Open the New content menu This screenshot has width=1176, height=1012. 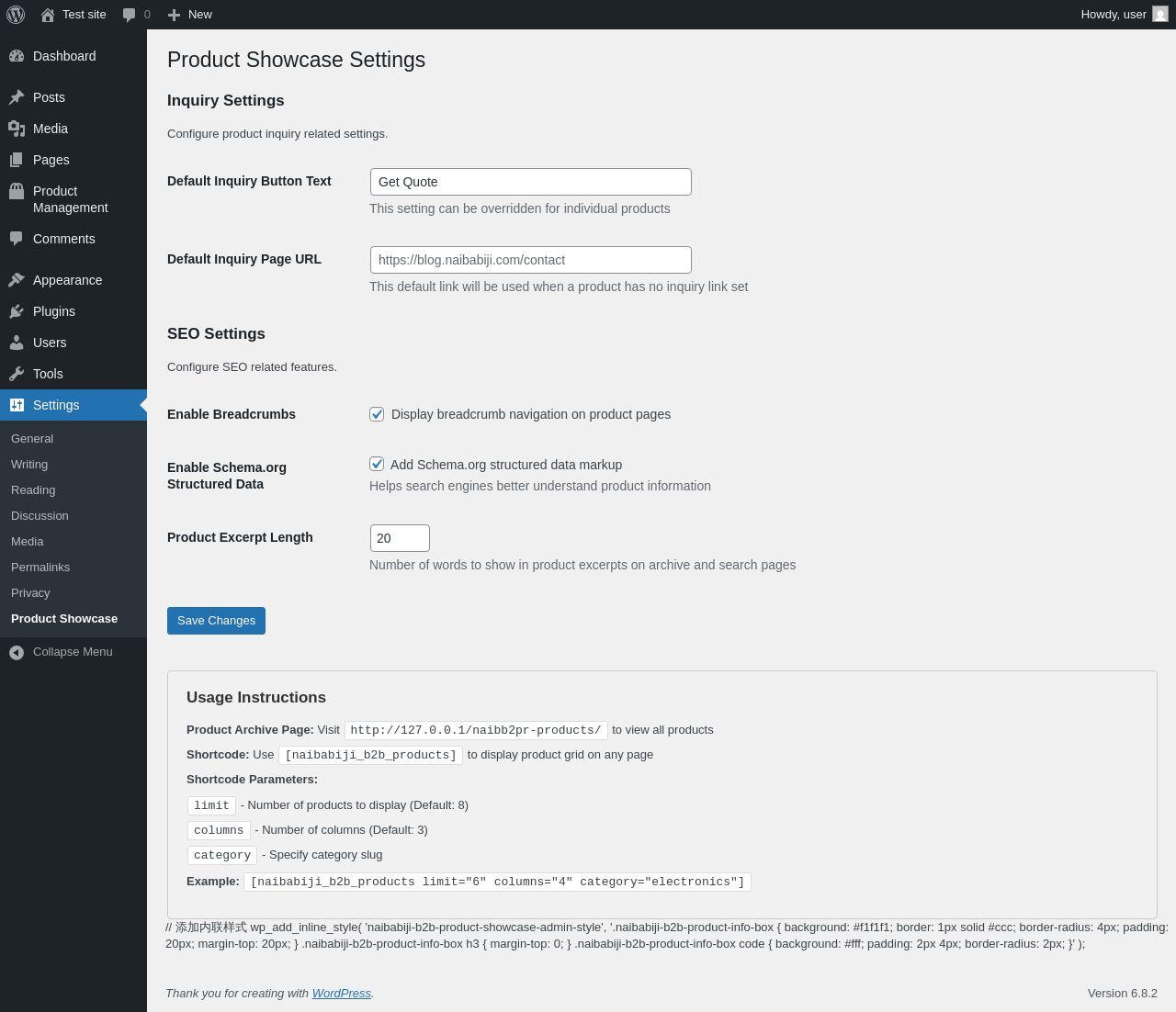point(189,15)
